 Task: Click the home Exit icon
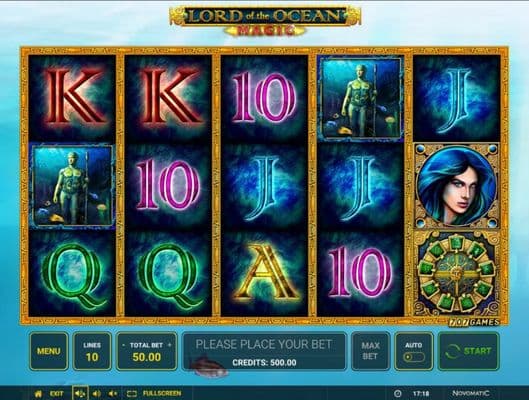[x=38, y=393]
